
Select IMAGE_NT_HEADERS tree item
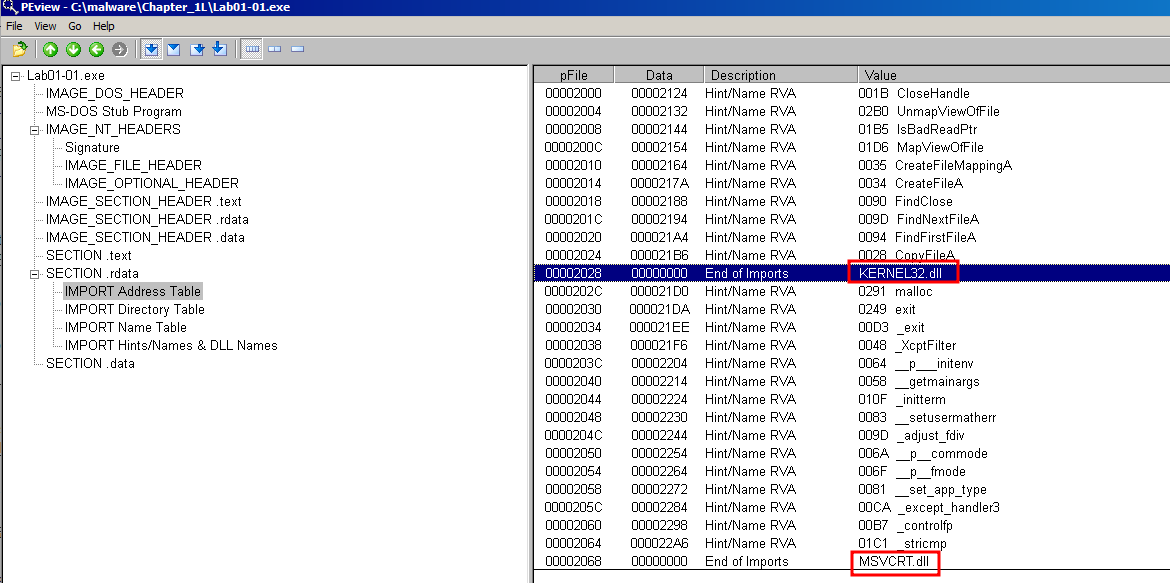click(x=113, y=130)
